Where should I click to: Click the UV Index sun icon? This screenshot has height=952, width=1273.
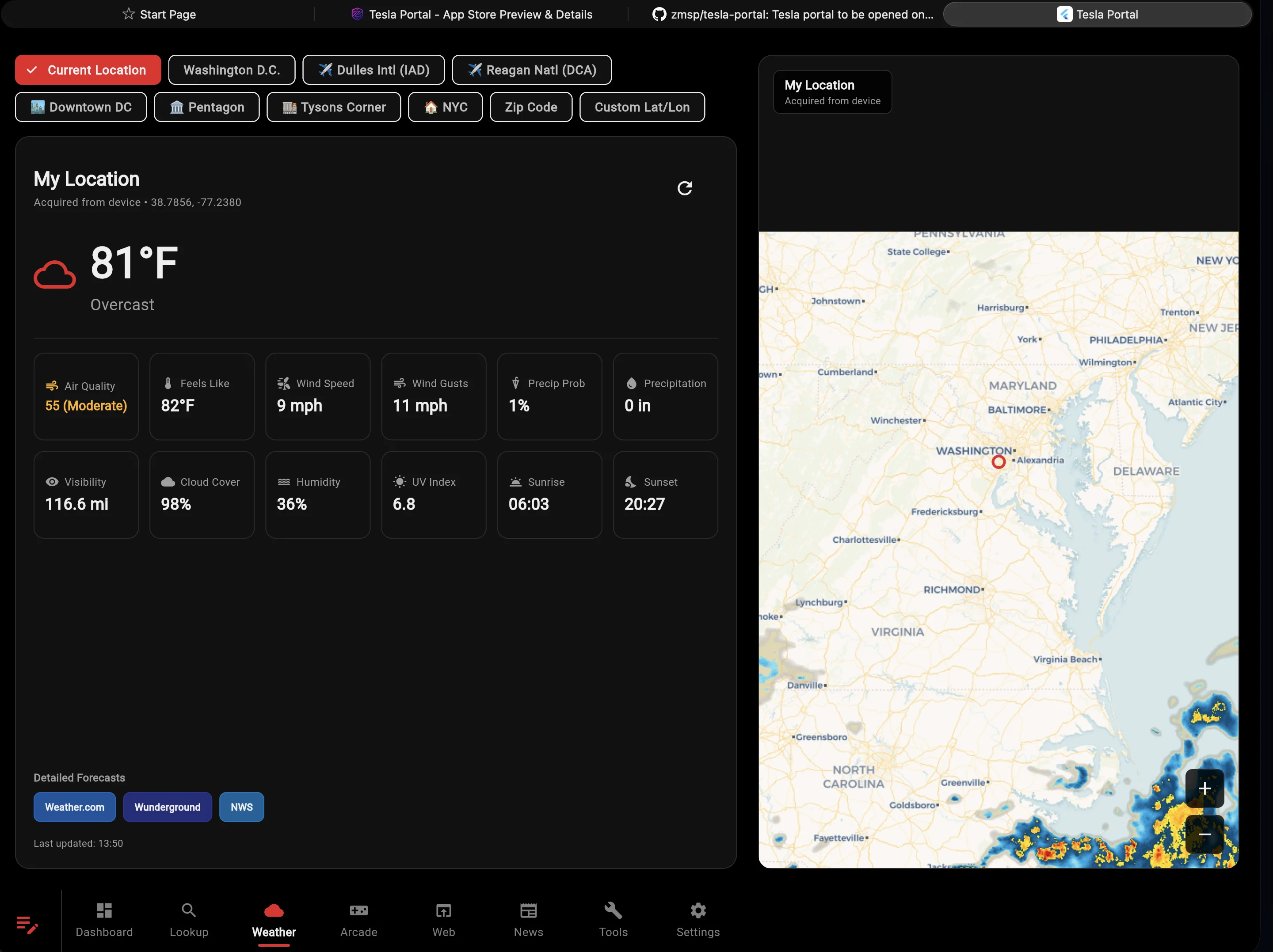tap(400, 482)
